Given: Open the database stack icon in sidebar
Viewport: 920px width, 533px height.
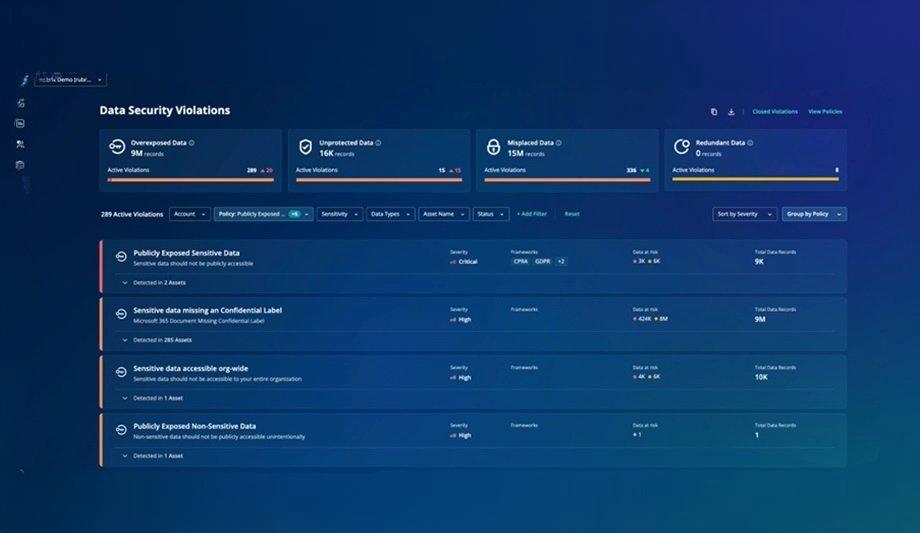Looking at the screenshot, I should click(x=20, y=165).
